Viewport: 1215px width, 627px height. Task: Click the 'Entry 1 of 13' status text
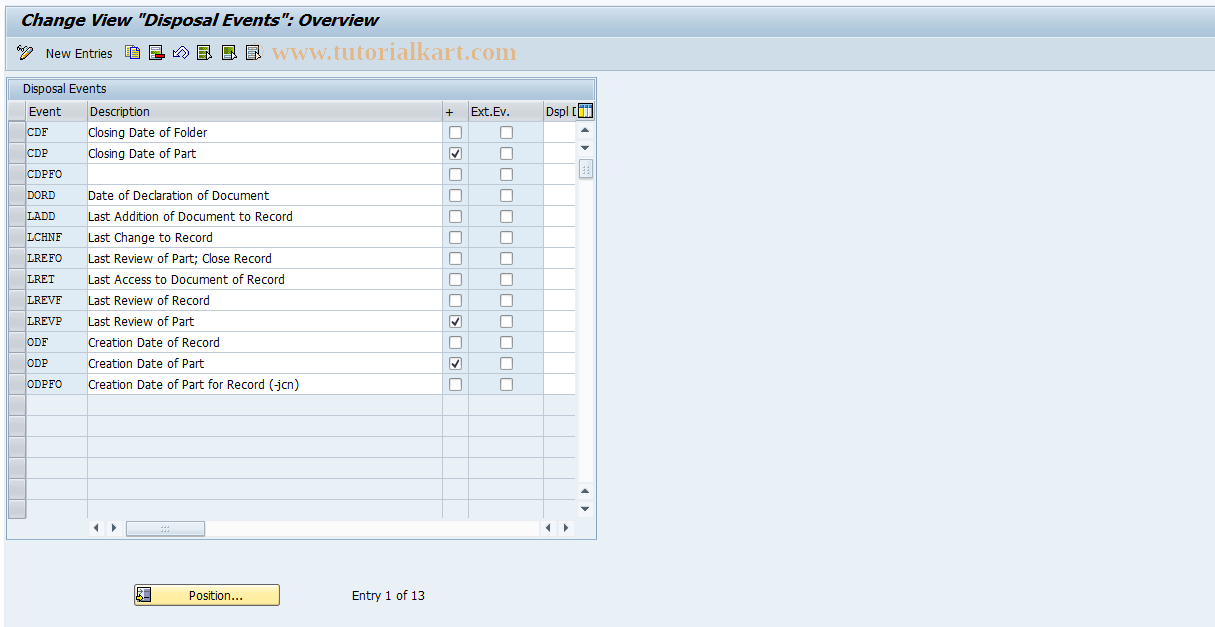[388, 595]
